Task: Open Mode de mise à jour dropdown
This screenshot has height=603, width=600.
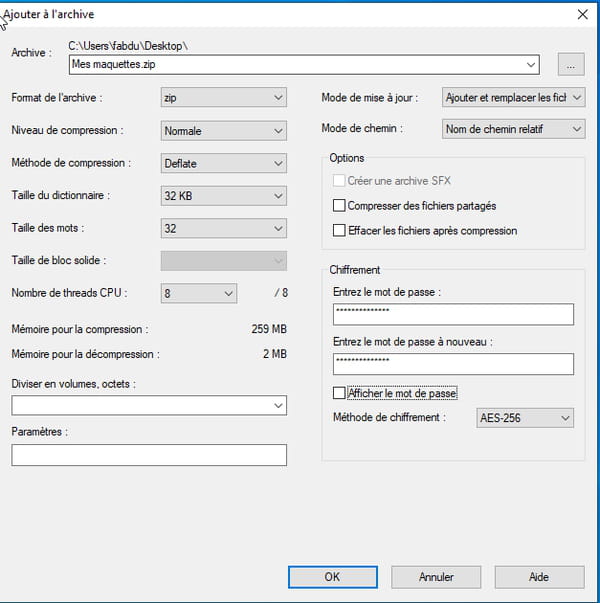Action: pyautogui.click(x=513, y=97)
